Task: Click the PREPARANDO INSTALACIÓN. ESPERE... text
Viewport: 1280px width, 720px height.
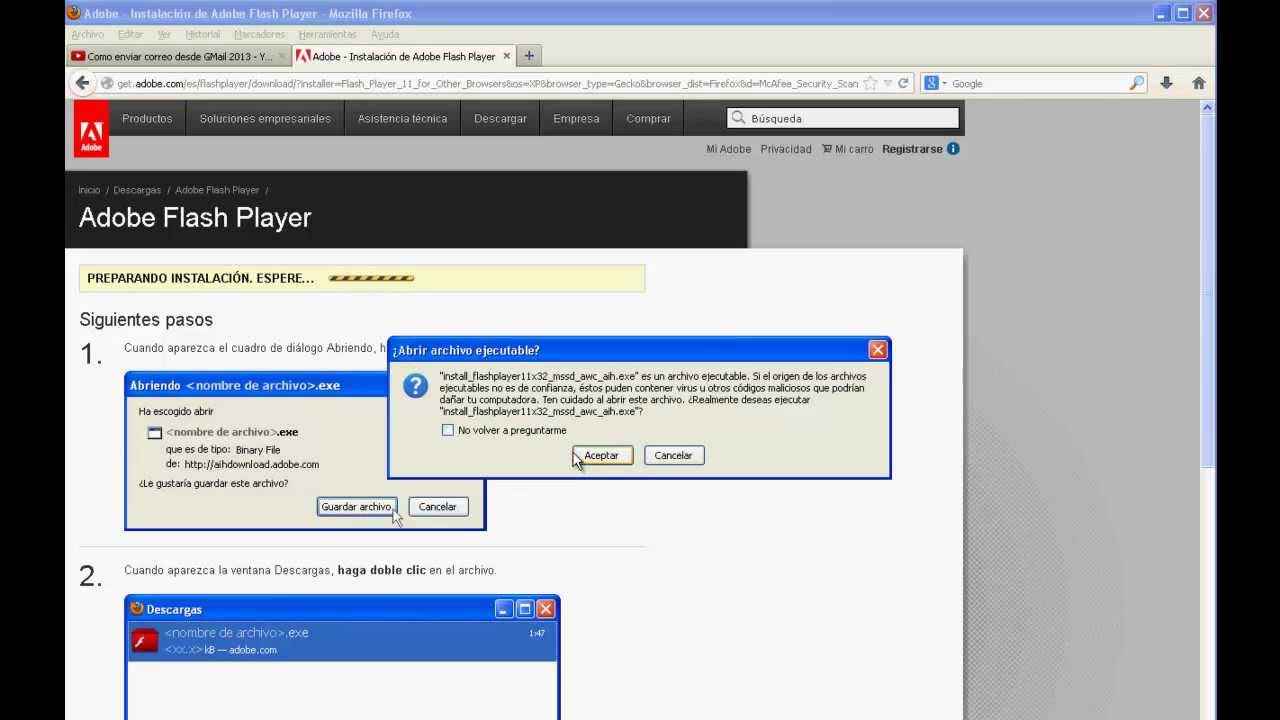Action: pyautogui.click(x=200, y=278)
